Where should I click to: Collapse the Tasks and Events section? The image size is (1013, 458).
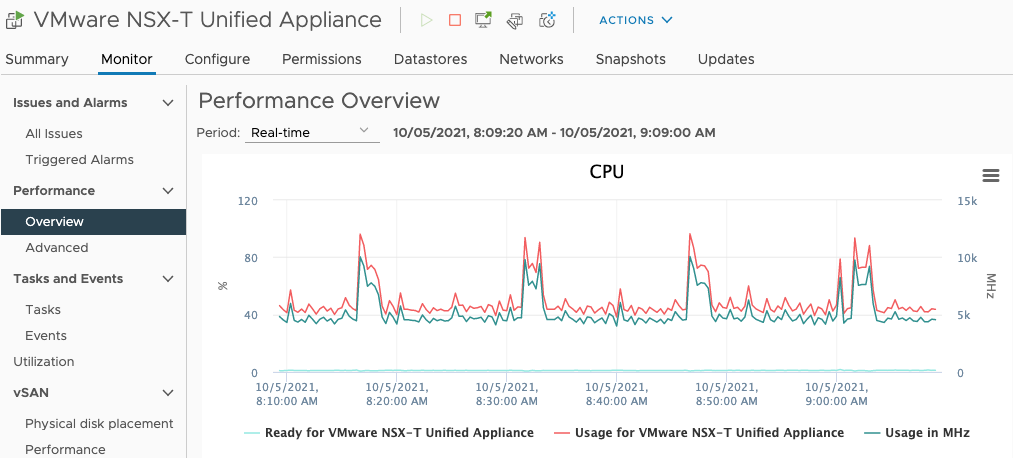168,278
